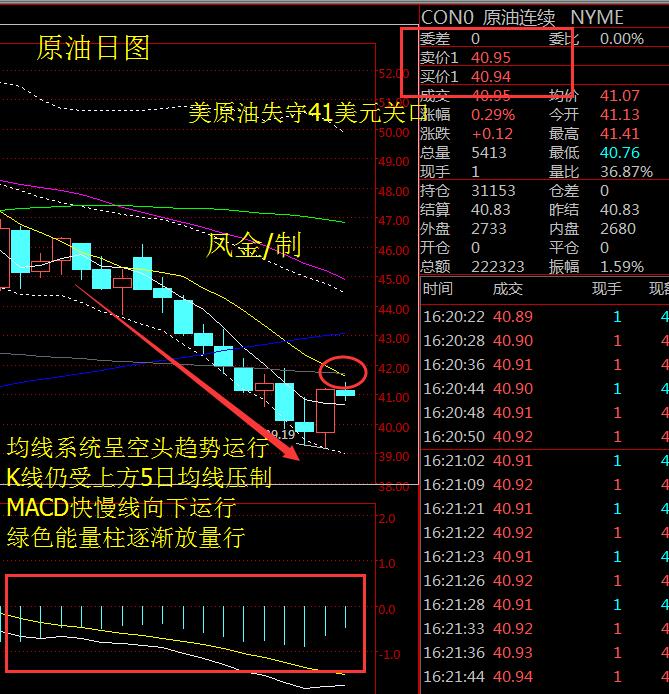Click the 振幅 value 1.59%
The image size is (669, 694).
coord(623,267)
